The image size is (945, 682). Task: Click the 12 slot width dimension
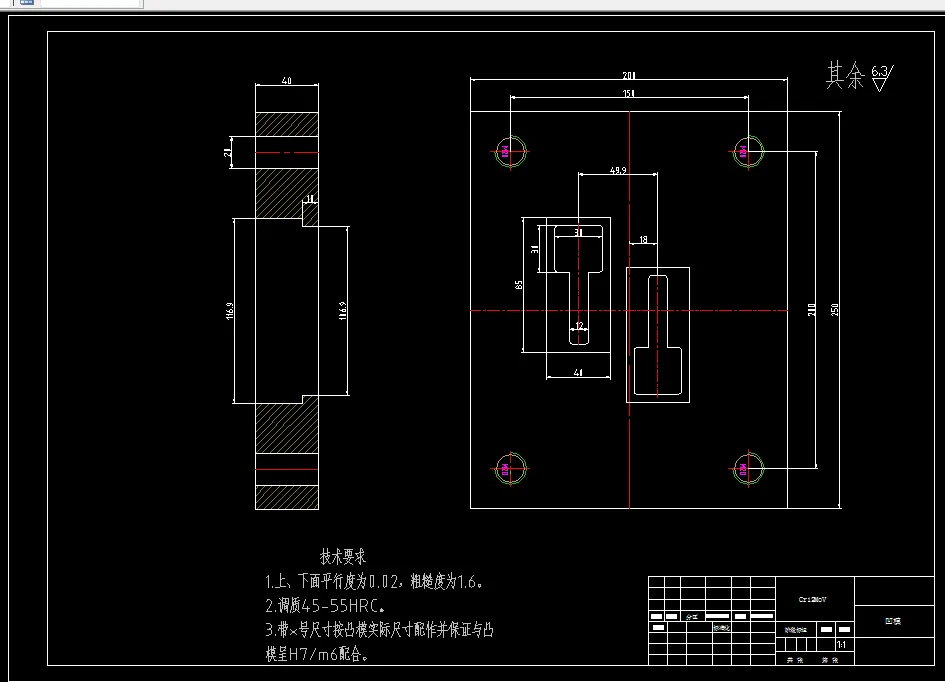coord(579,326)
